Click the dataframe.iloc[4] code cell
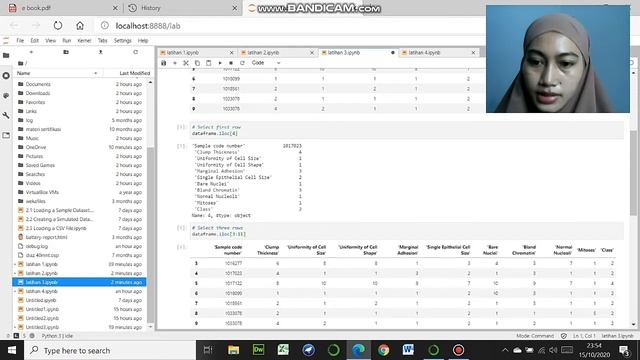The image size is (640, 360). pyautogui.click(x=407, y=130)
